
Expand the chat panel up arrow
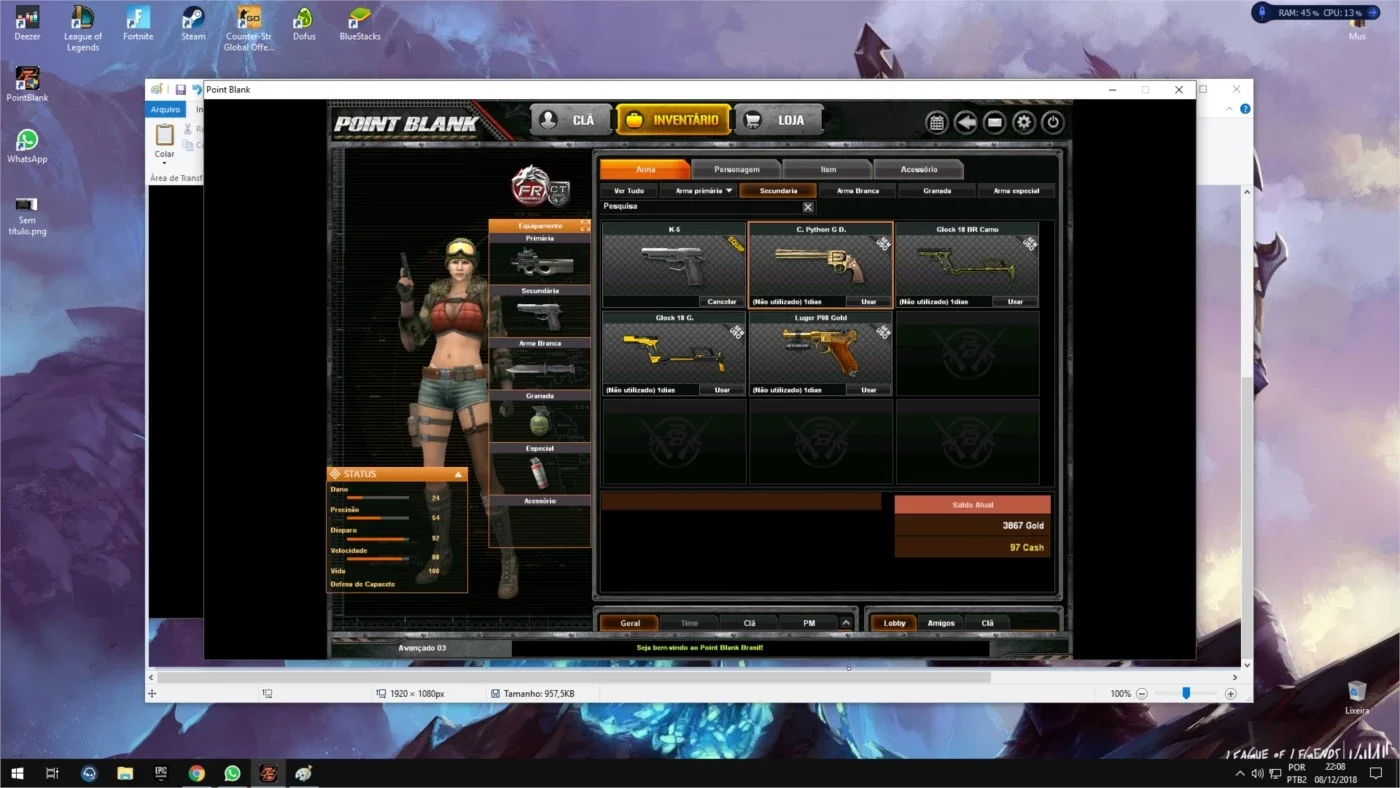(846, 623)
